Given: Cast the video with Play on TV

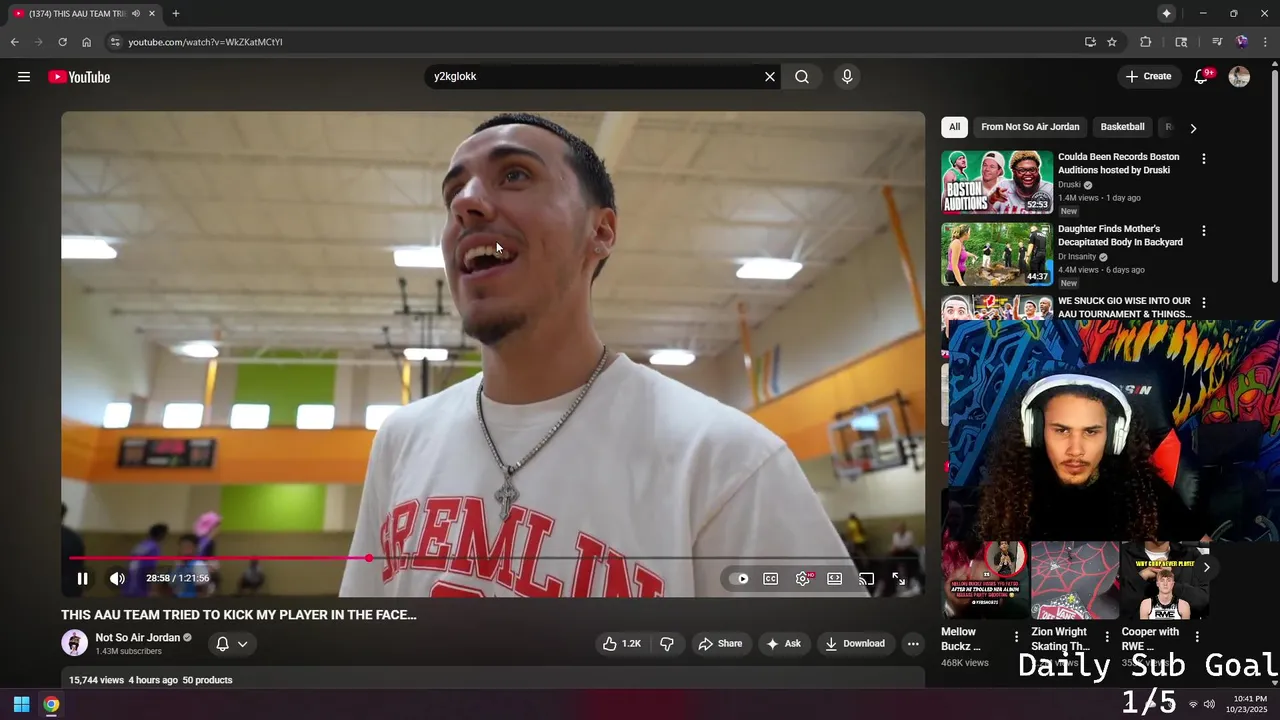Looking at the screenshot, I should tap(867, 579).
